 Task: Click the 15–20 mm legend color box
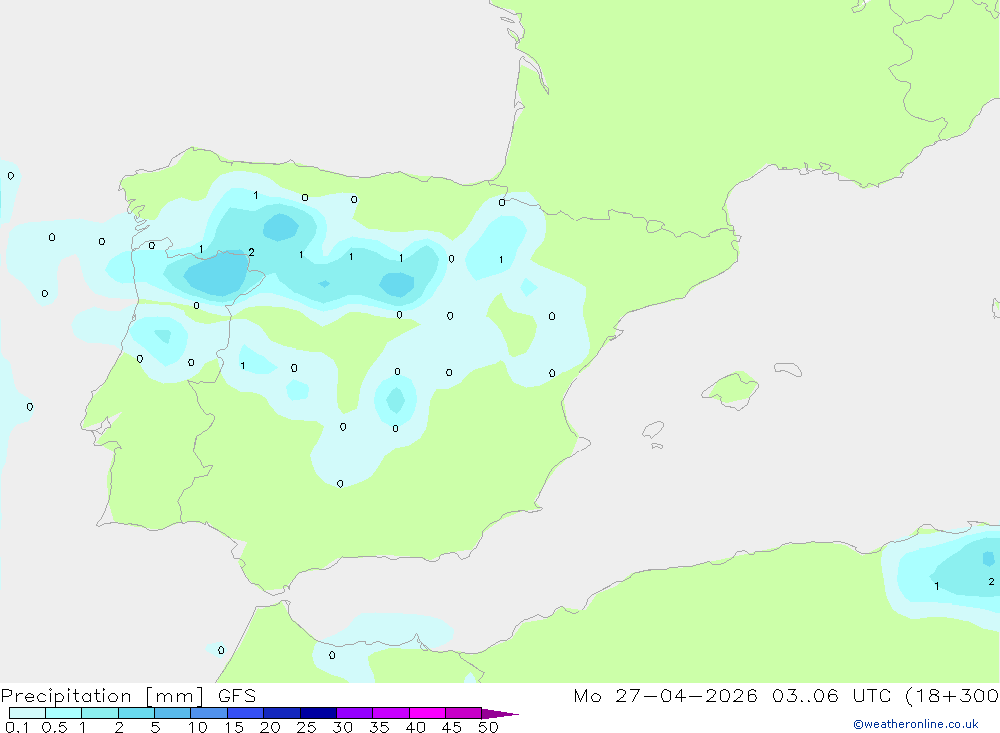(x=245, y=713)
